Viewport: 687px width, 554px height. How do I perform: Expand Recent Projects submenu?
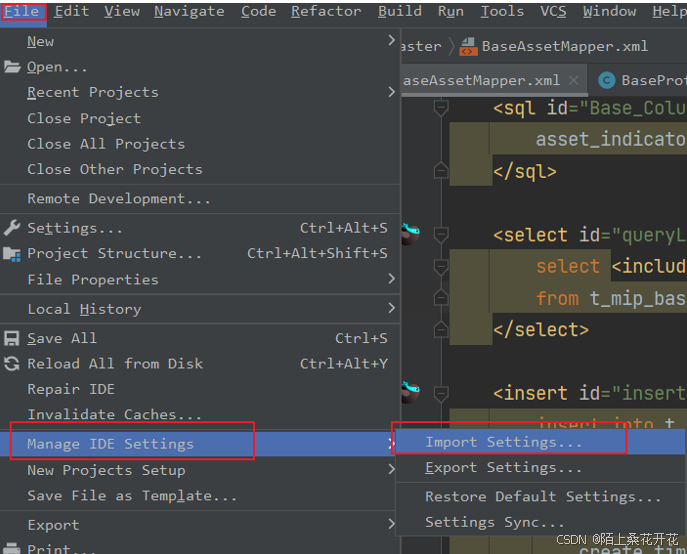pos(200,92)
